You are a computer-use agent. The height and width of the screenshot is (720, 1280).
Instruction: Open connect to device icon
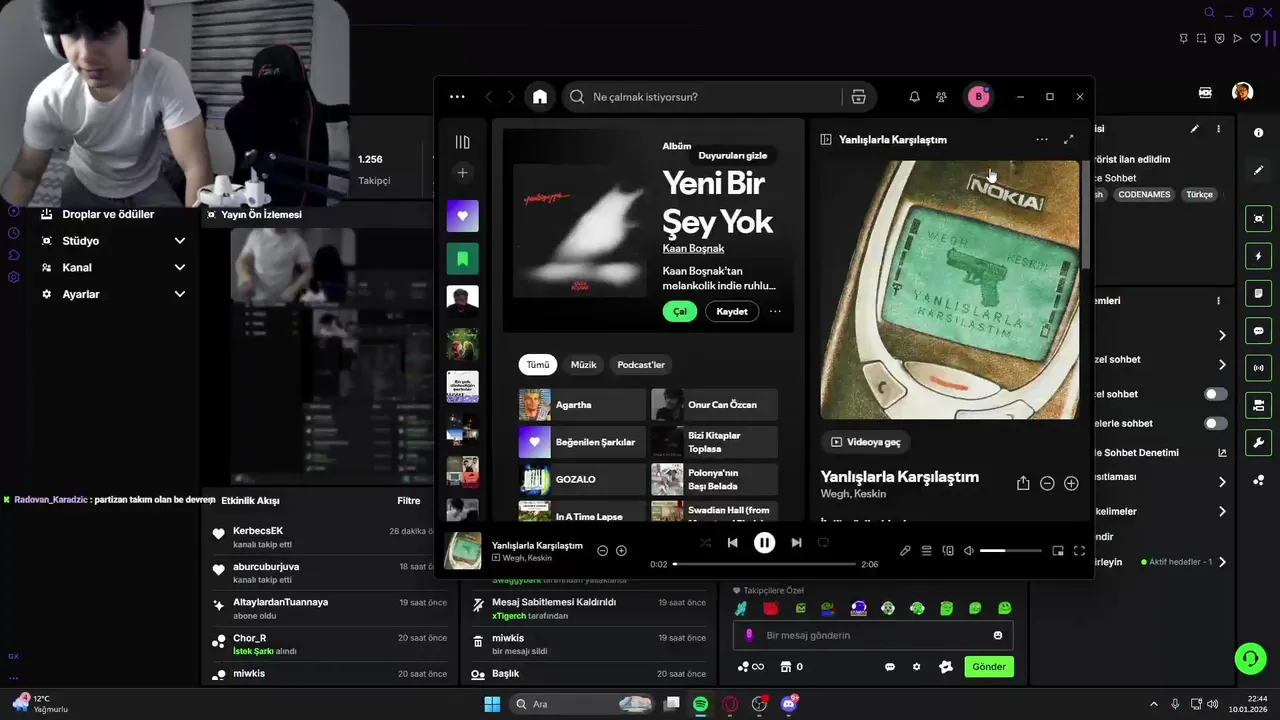pyautogui.click(x=948, y=551)
